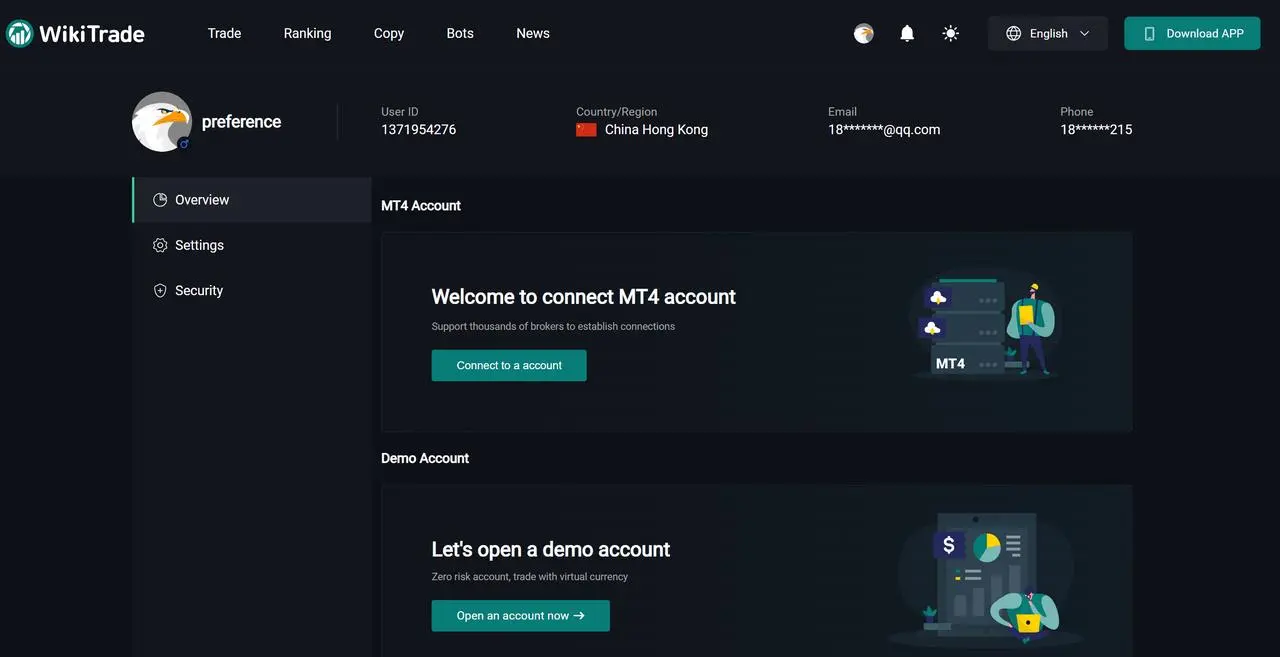Expand the English language dropdown

(x=1048, y=33)
